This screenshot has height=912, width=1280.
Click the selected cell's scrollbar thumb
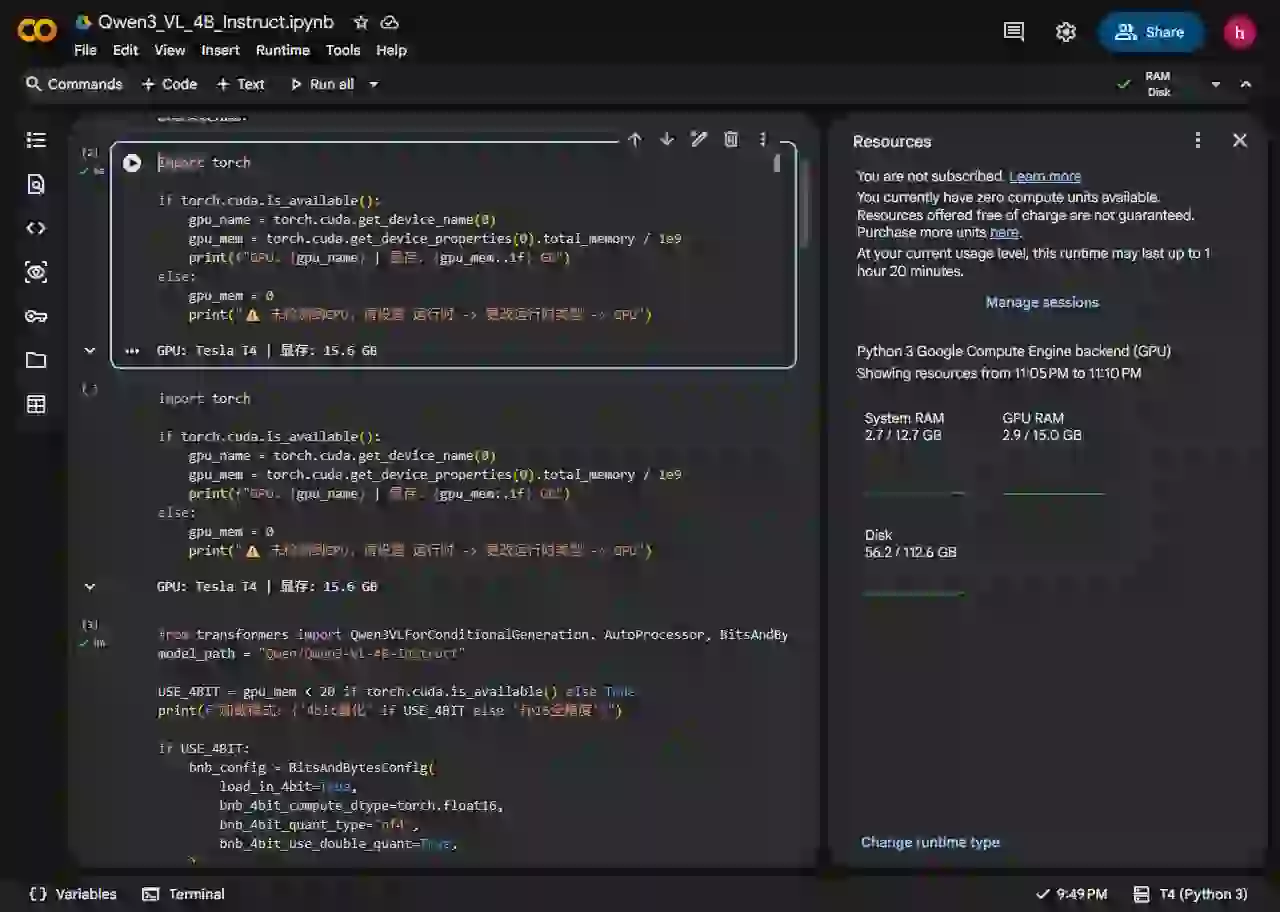[776, 163]
